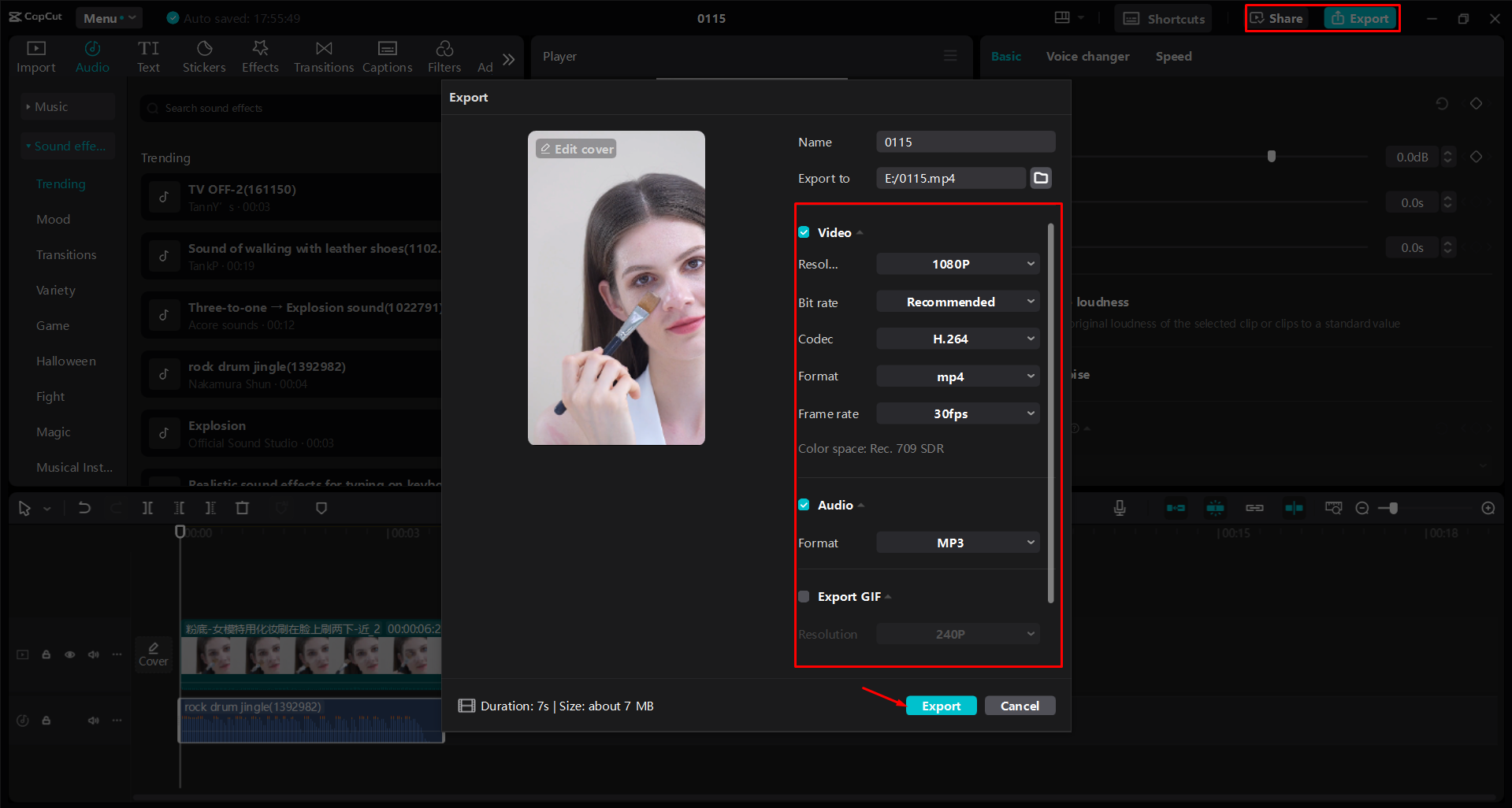Zoom in on the timeline with the plus magnifier

[1488, 508]
